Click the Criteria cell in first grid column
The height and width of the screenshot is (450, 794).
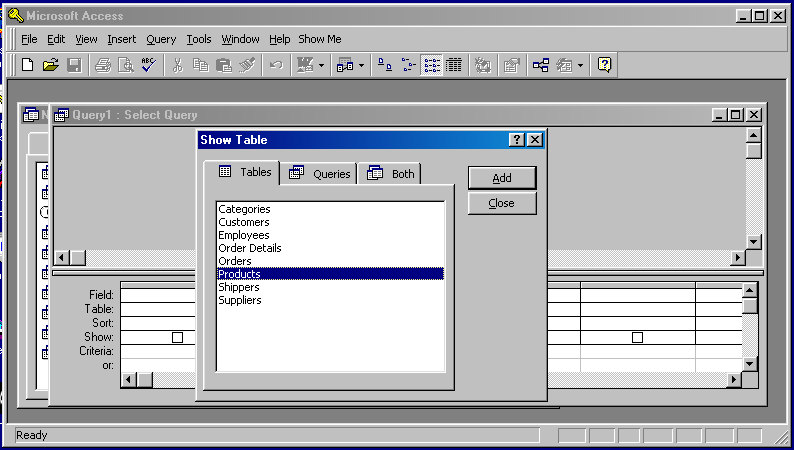pos(158,351)
